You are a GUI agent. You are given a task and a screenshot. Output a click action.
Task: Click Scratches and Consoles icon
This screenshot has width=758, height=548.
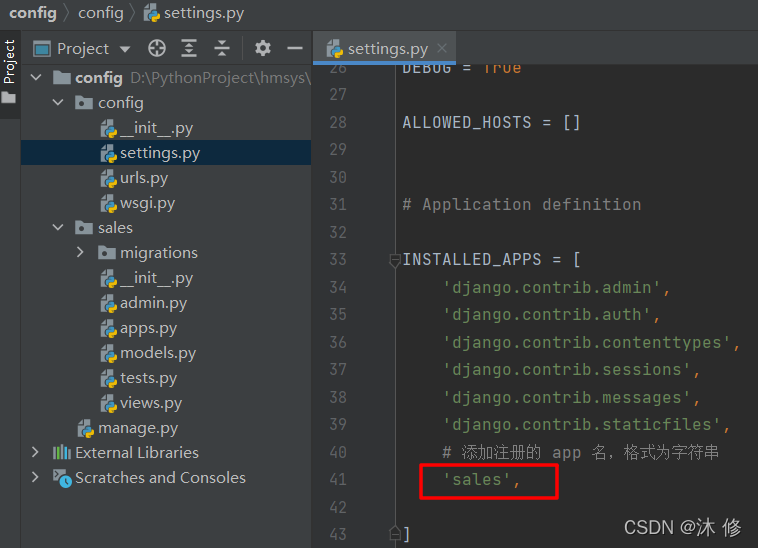62,478
